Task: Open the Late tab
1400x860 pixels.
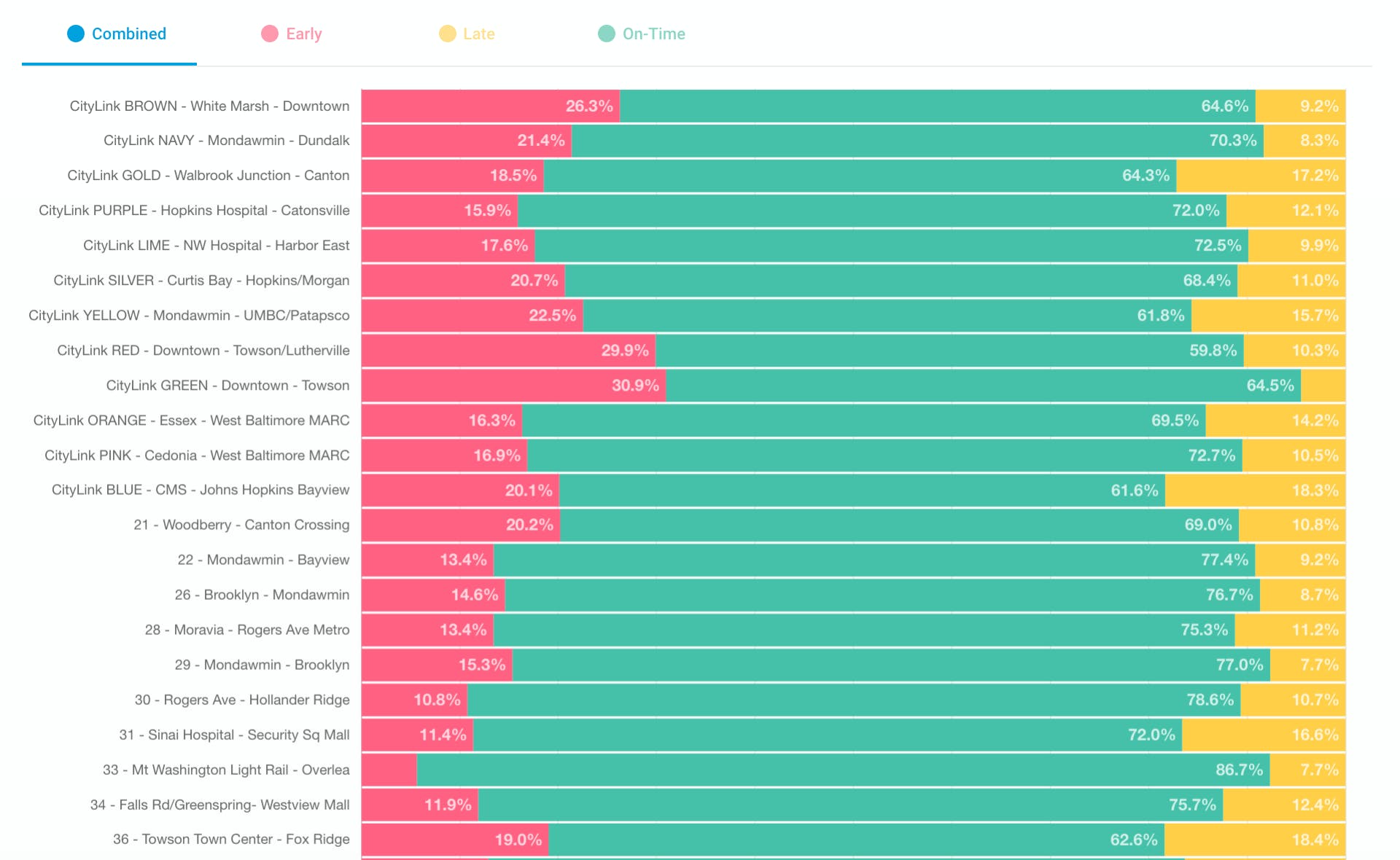Action: coord(467,34)
